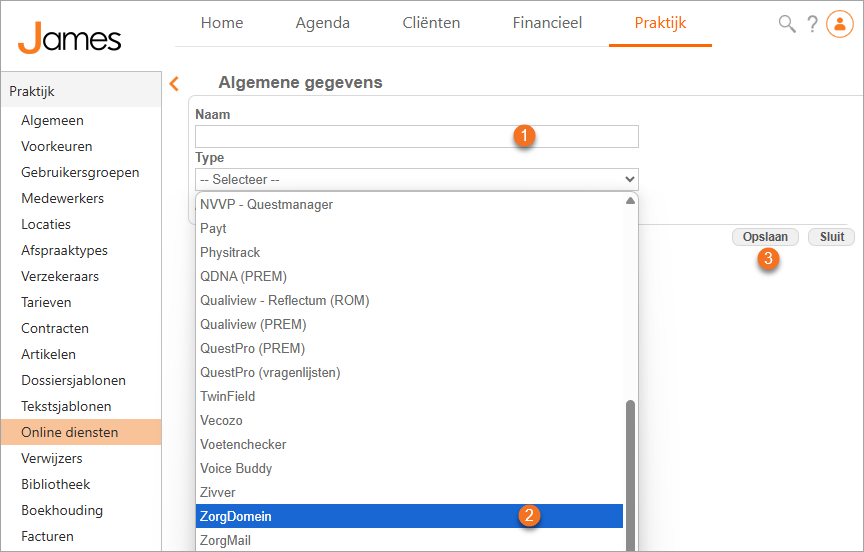
Task: Click the Sluit button
Action: coord(831,237)
